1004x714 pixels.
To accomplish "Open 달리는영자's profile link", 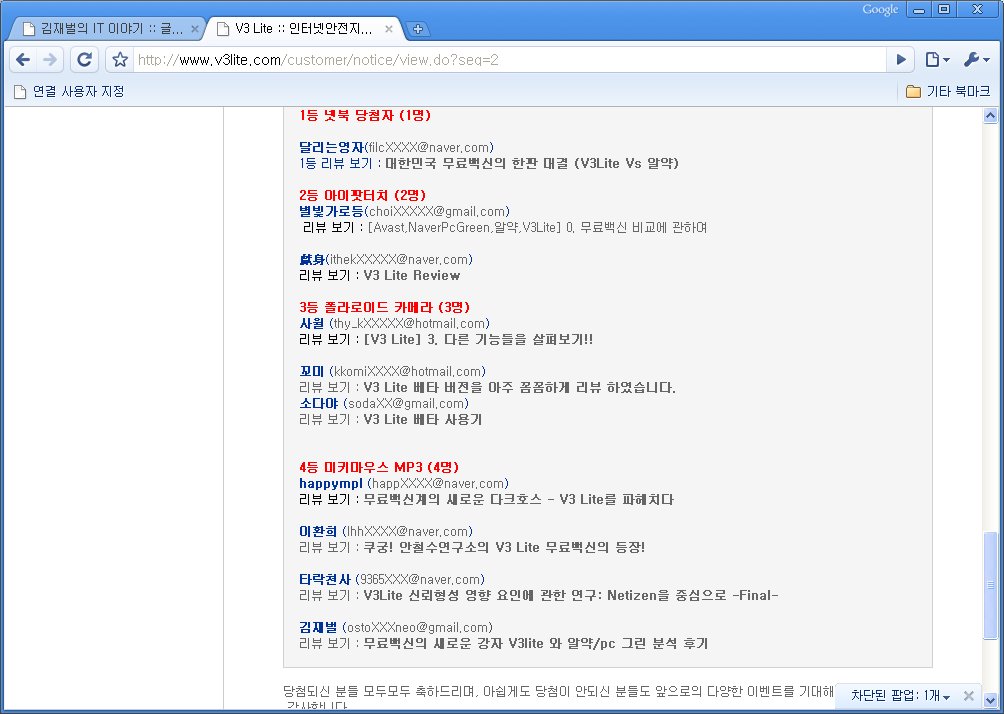I will pyautogui.click(x=332, y=147).
